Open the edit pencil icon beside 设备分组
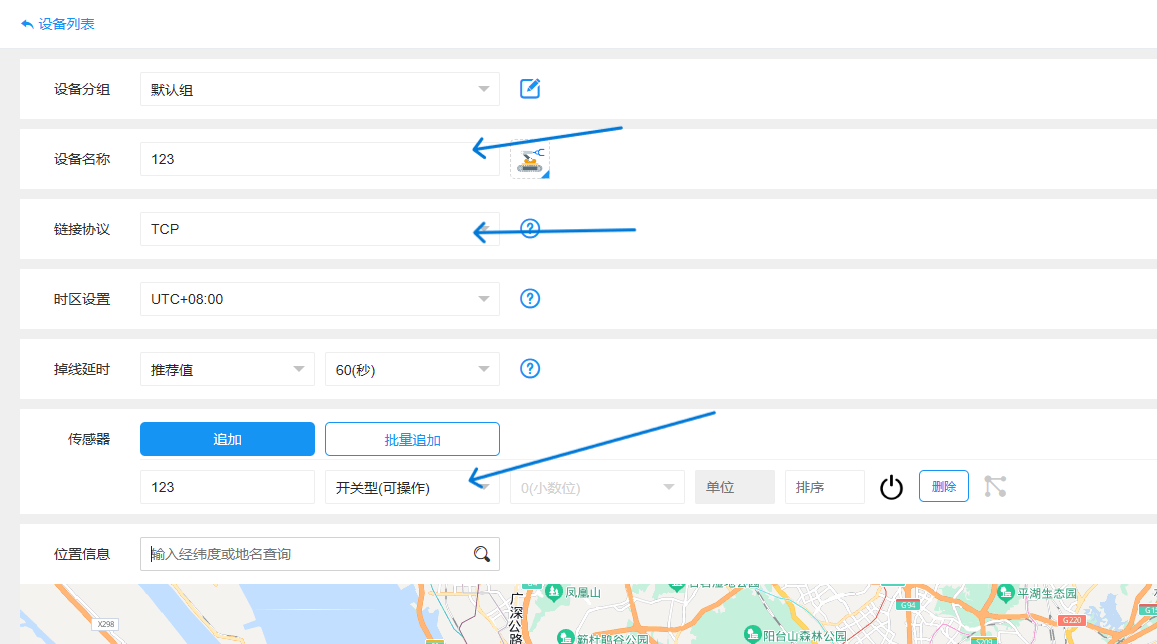 [529, 88]
